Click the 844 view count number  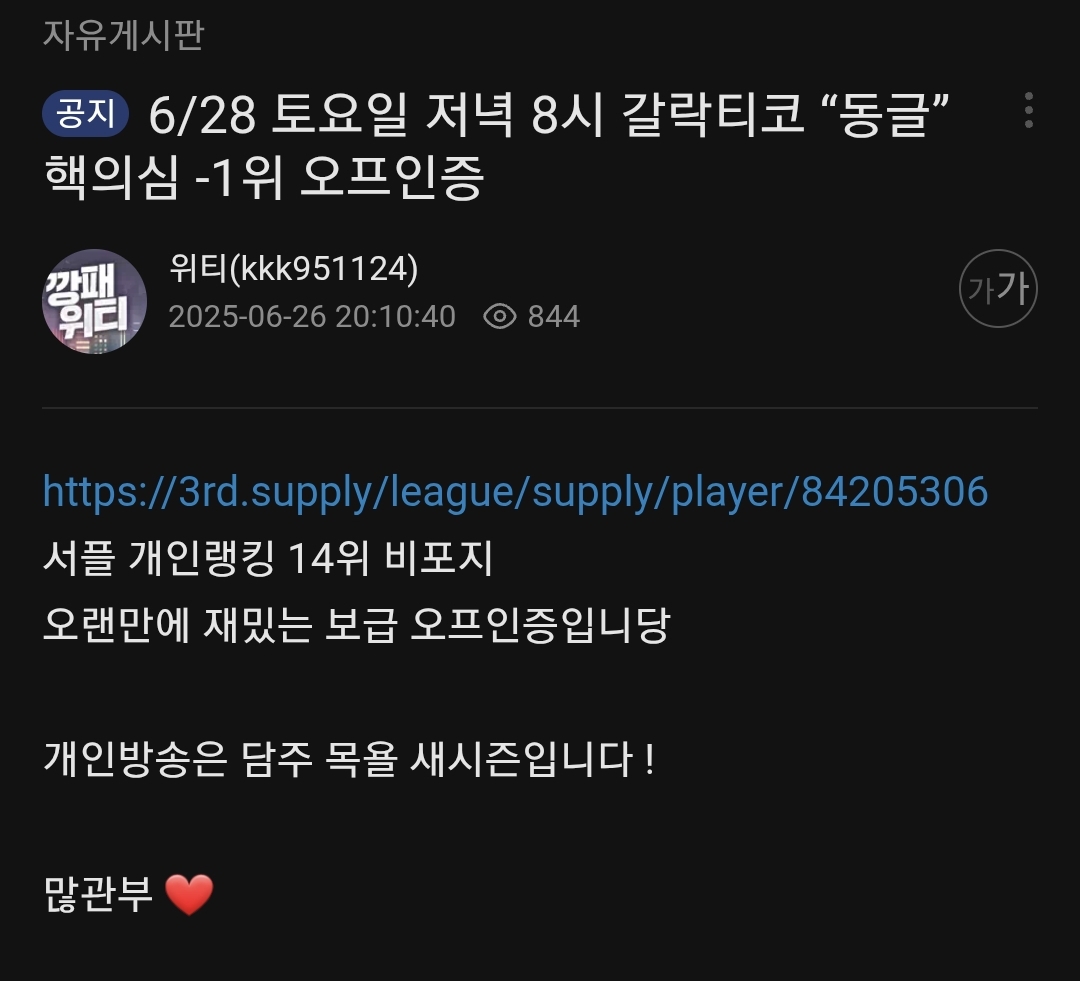554,317
